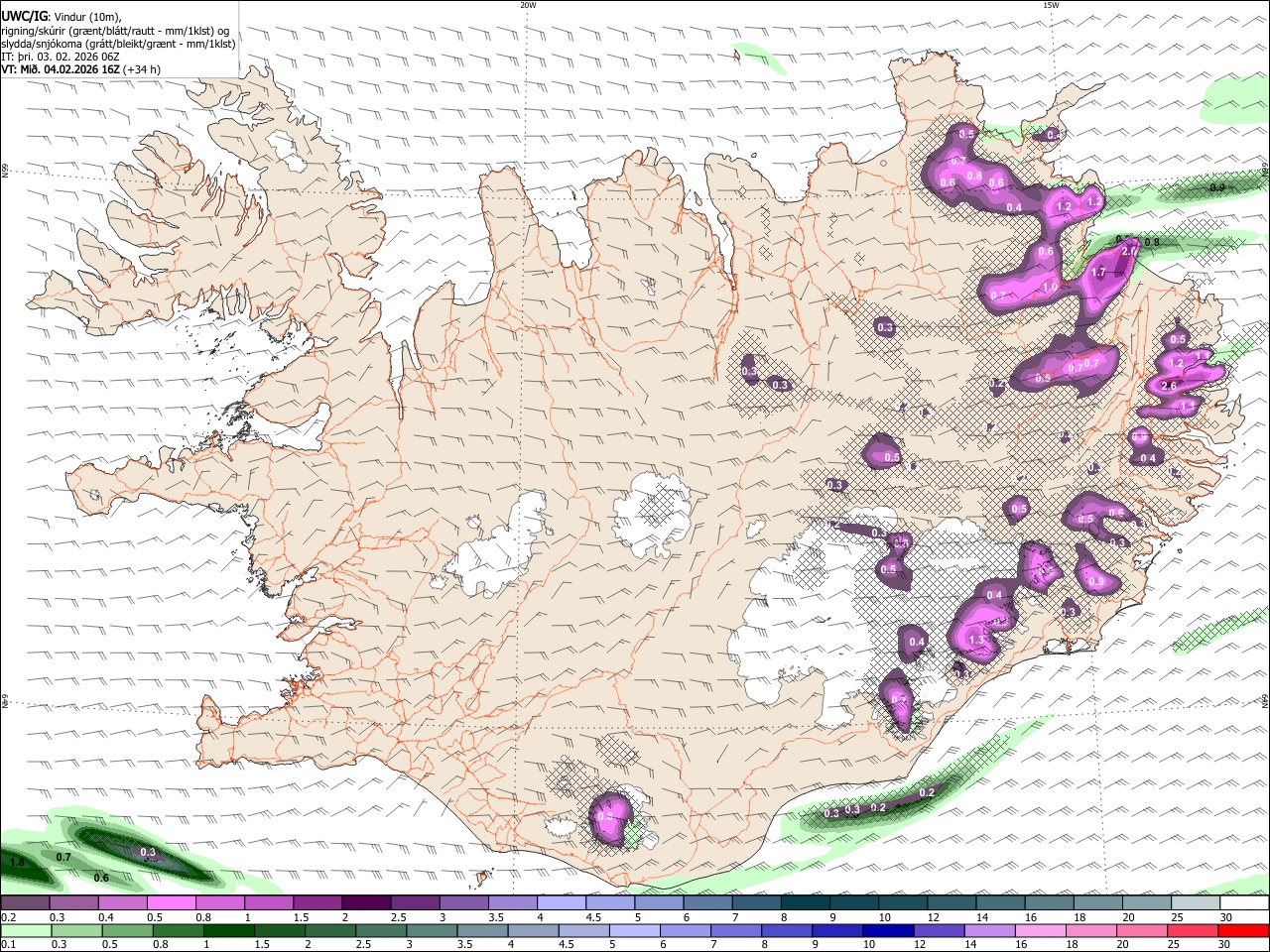Select the top-row 20 legend swatch
Viewport: 1270px width, 952px height.
[1147, 902]
